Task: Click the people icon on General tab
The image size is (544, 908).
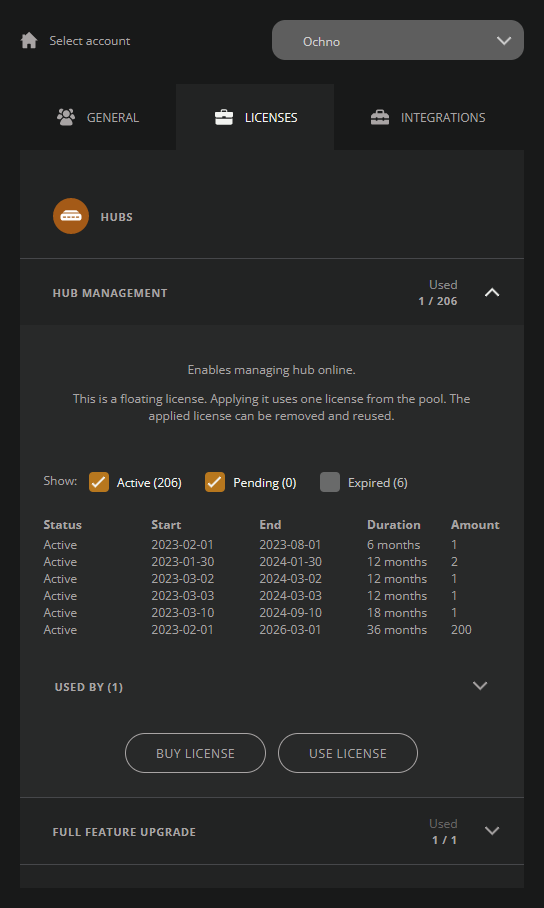Action: (x=66, y=117)
